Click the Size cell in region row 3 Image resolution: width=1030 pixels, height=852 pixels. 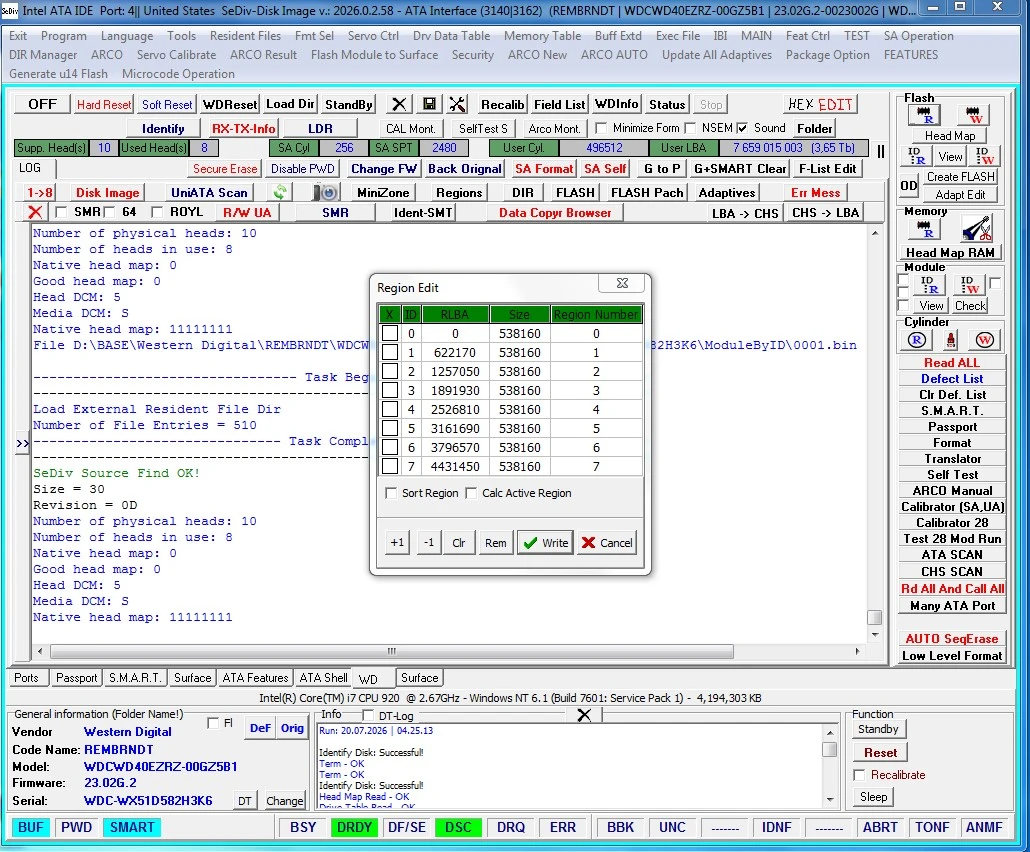[x=520, y=390]
